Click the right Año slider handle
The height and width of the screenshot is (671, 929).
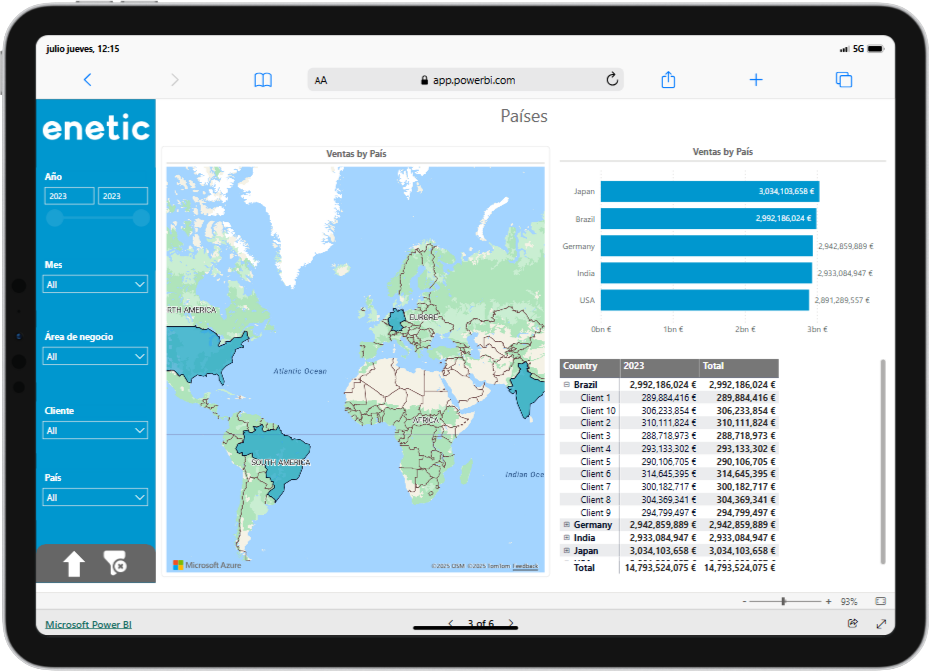pos(141,218)
